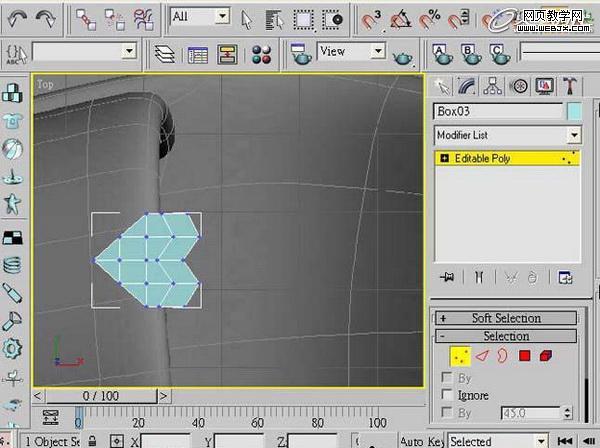Open the Material Editor colored spheres icon

point(262,54)
